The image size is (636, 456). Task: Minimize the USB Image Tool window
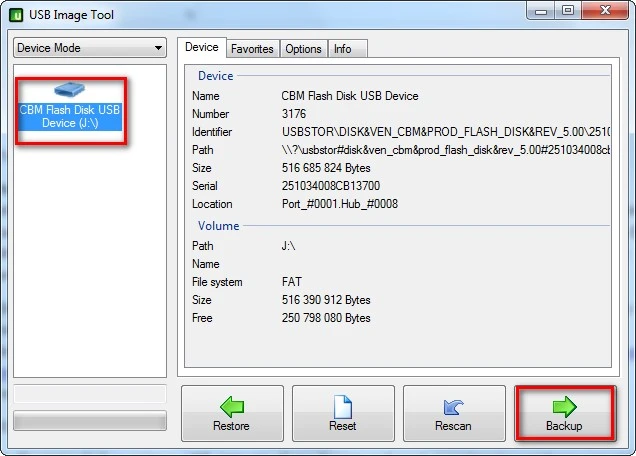tap(541, 11)
